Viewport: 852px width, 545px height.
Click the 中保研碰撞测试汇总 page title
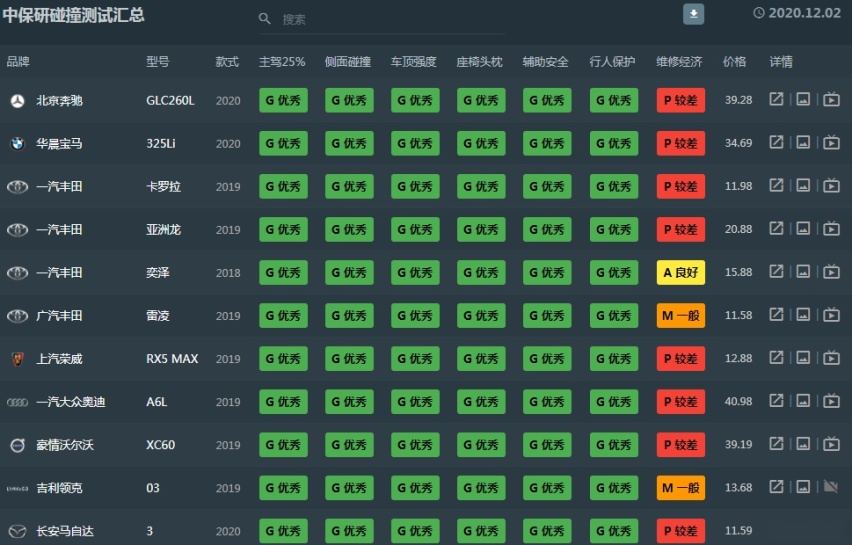coord(73,15)
